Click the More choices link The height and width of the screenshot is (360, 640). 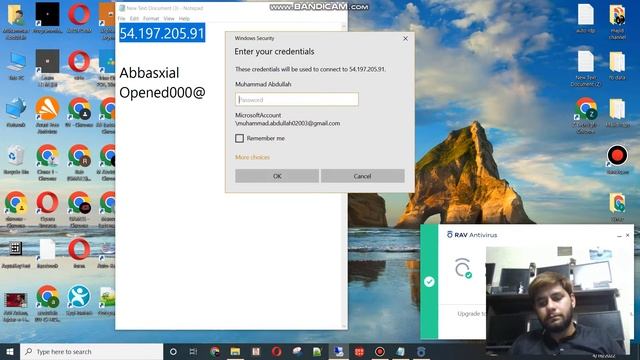tap(252, 157)
